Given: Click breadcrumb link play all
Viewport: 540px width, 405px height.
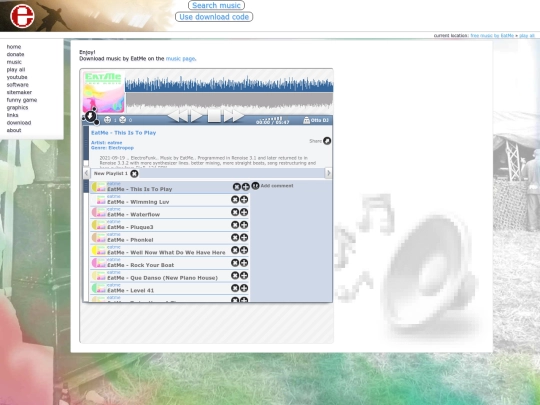Looking at the screenshot, I should pyautogui.click(x=527, y=35).
